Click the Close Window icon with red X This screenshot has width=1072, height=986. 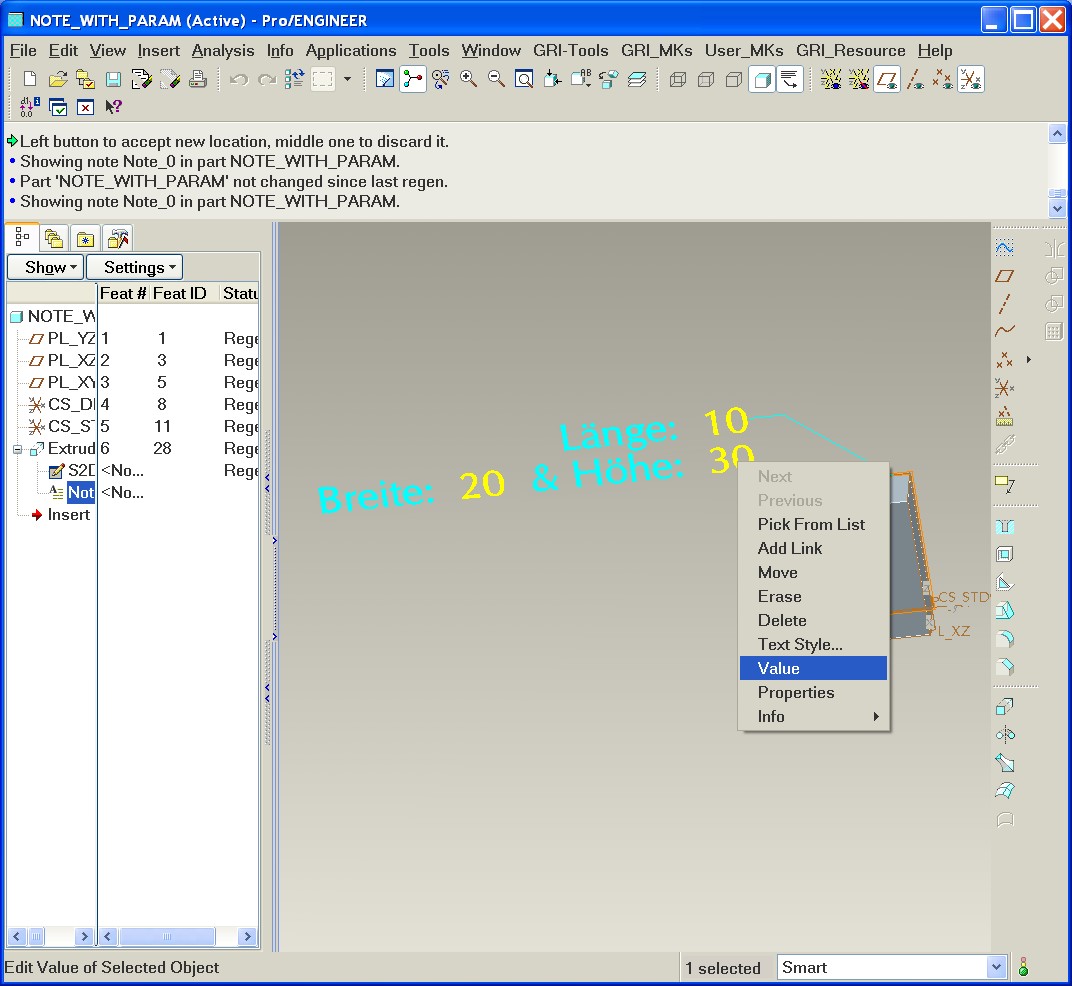[x=85, y=107]
